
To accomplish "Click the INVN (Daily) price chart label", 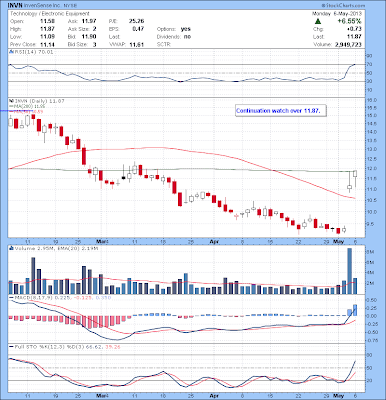I will (39, 101).
